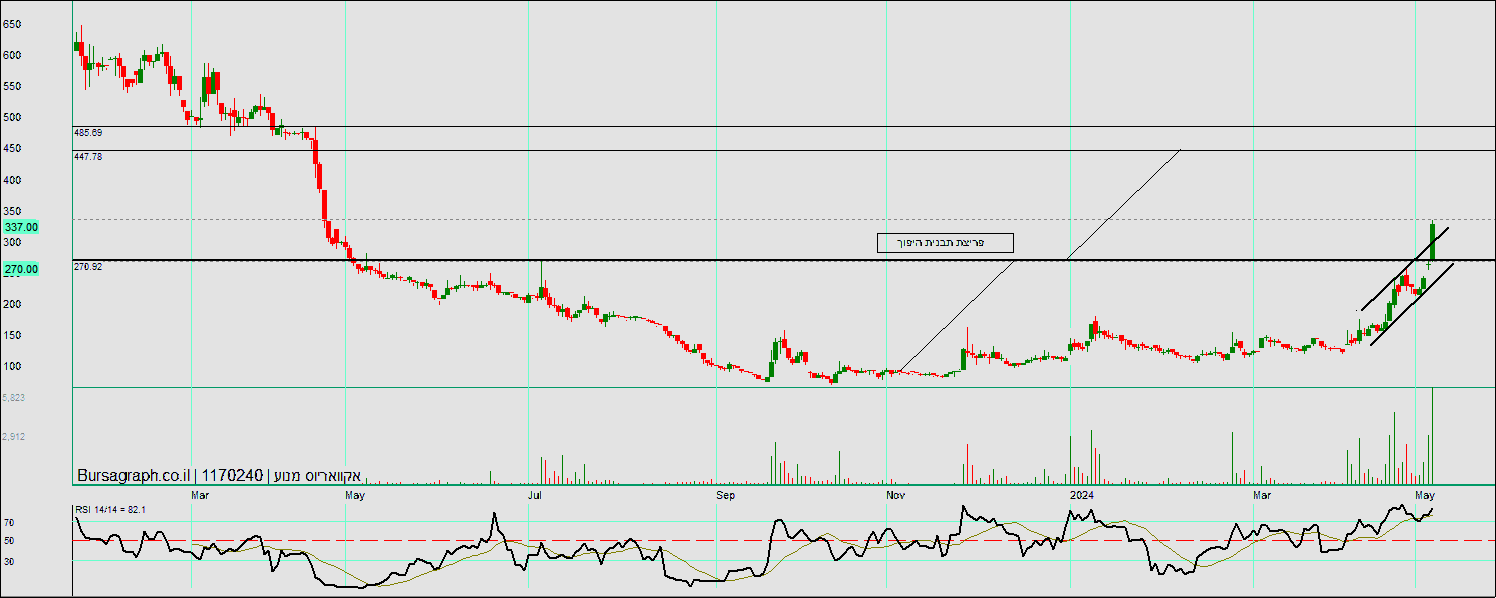Screen dimensions: 1496x598
Task: Click the 150 price axis label
Action: pyautogui.click(x=12, y=335)
